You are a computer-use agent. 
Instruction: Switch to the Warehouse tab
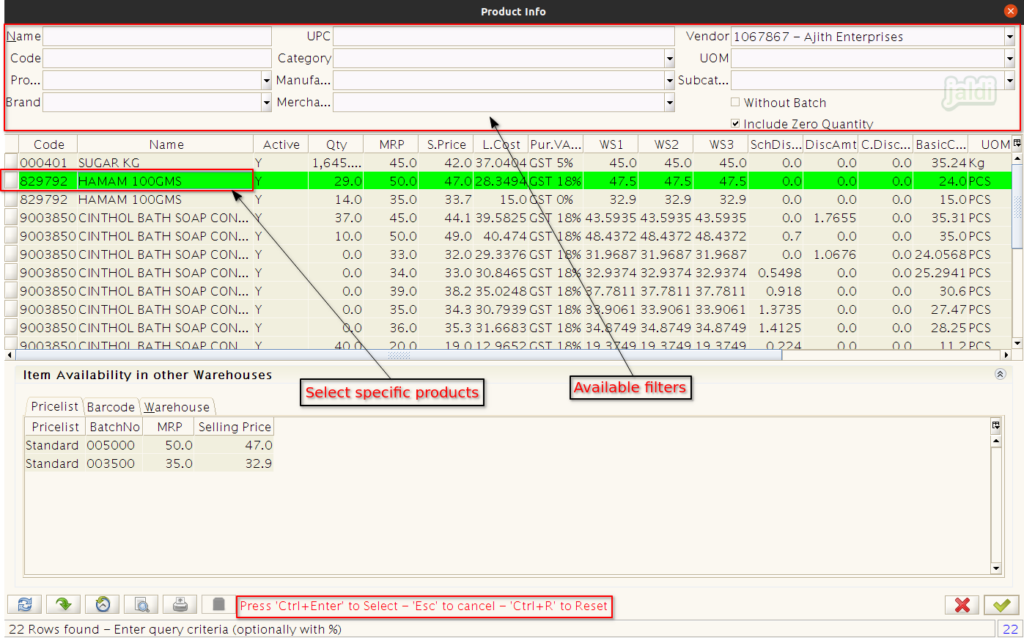point(177,407)
